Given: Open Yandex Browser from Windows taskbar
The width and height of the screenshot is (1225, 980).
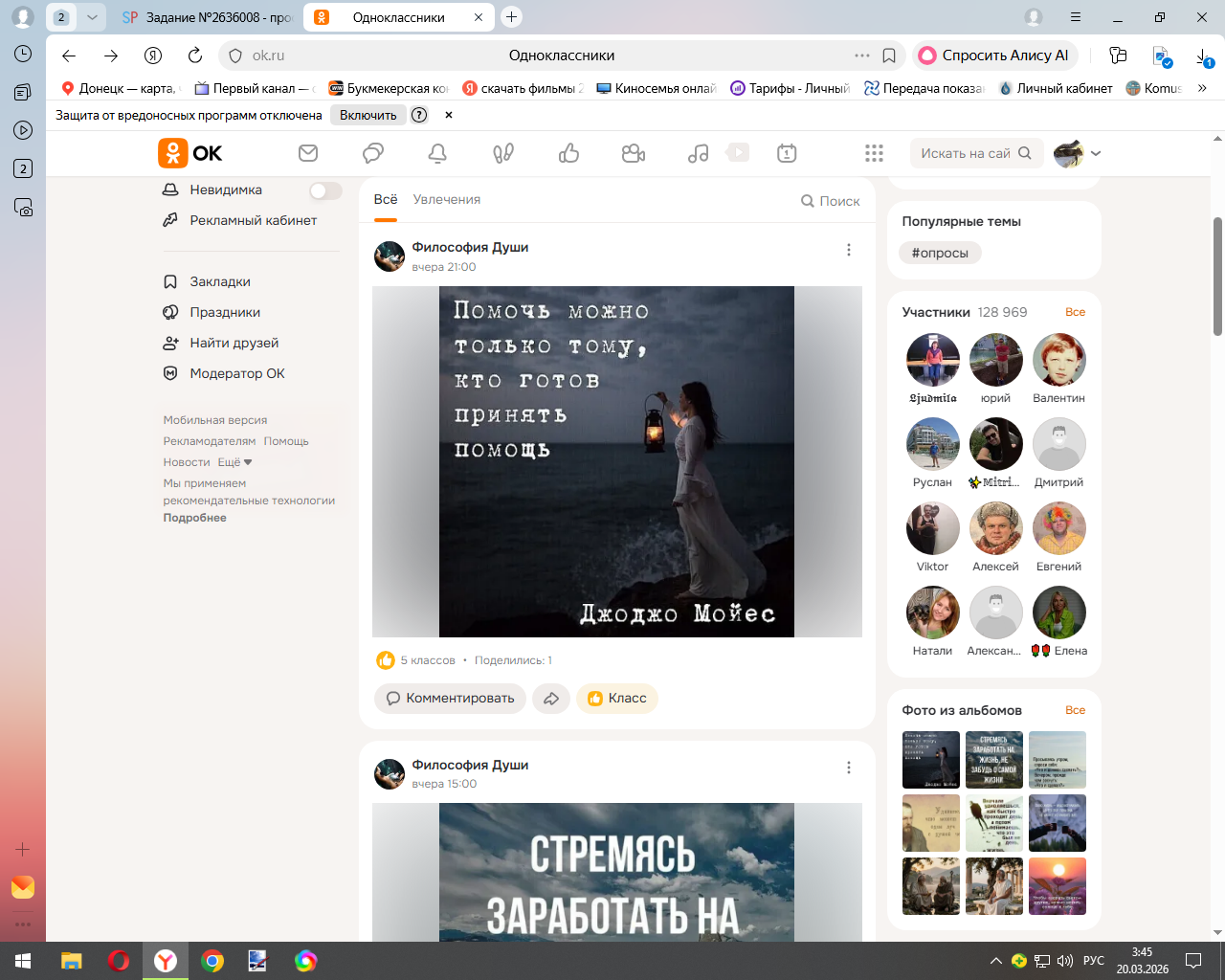Looking at the screenshot, I should tap(166, 961).
